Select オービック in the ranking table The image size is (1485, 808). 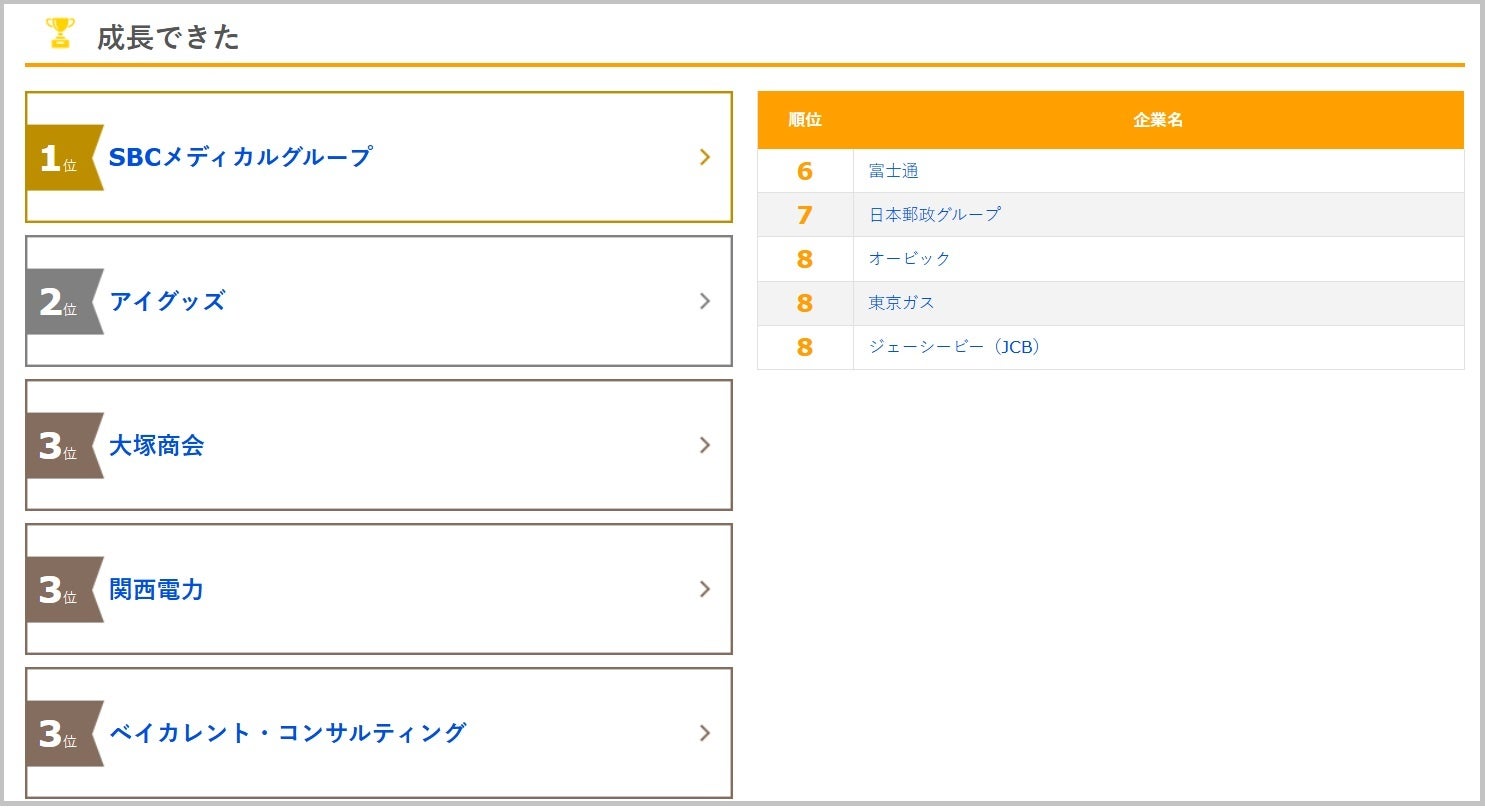(909, 258)
